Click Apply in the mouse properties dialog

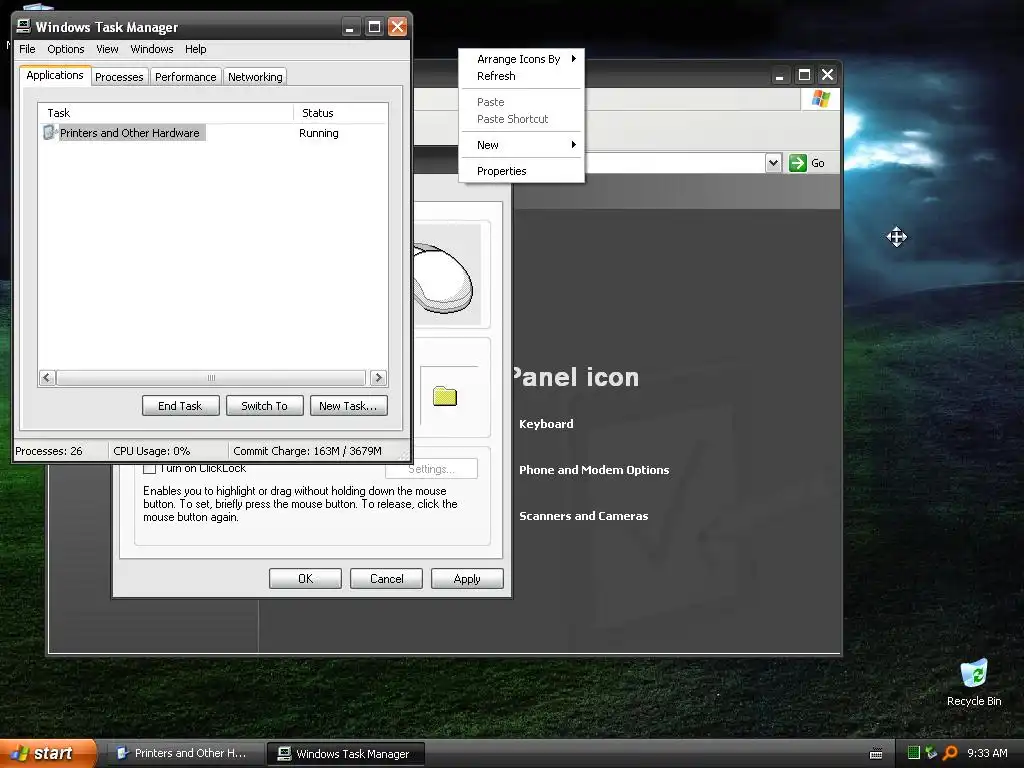pyautogui.click(x=467, y=579)
